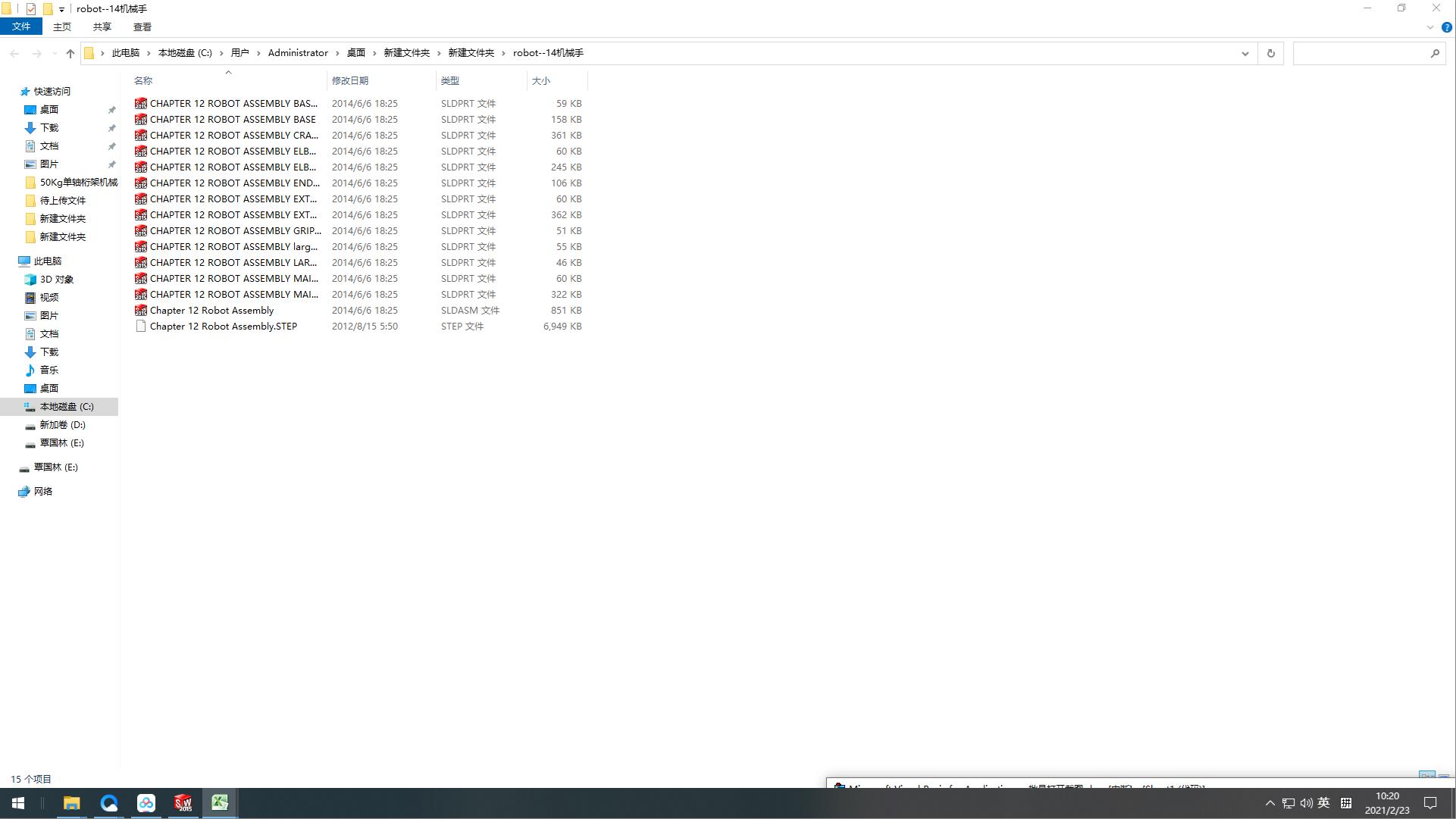Switch to the 查看 ribbon tab

142,27
